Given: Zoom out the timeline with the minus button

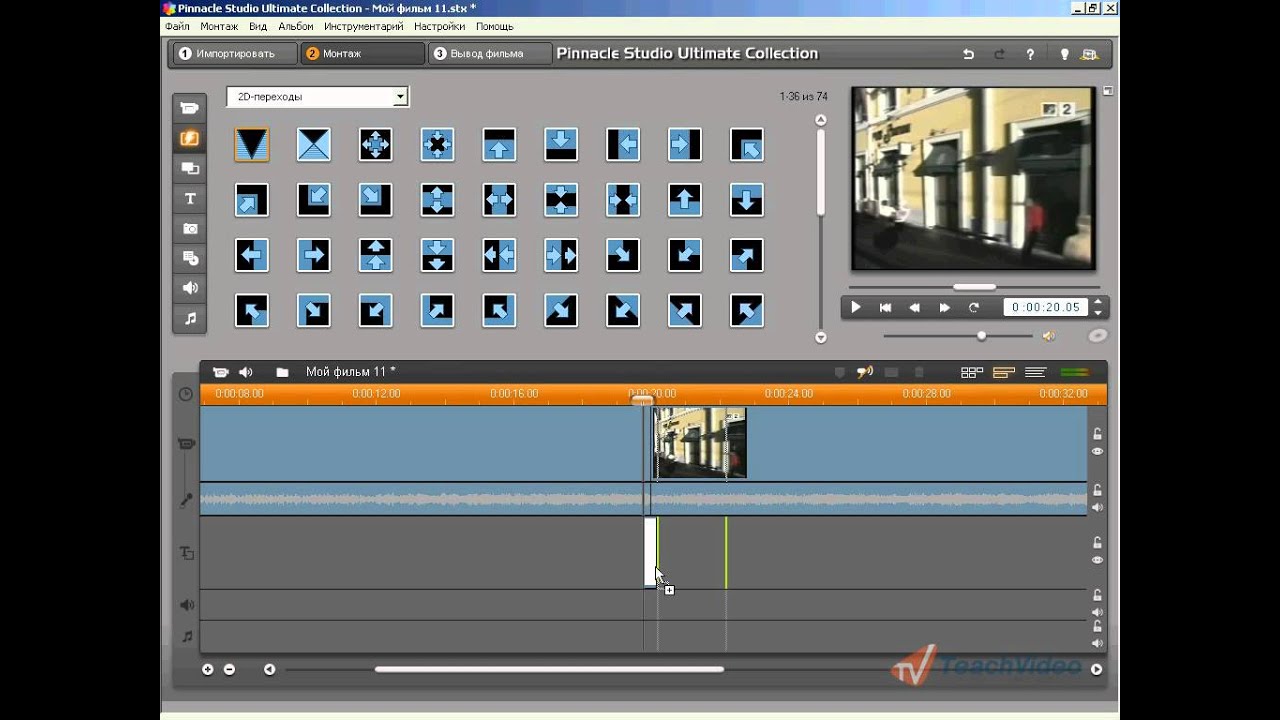Looking at the screenshot, I should (x=229, y=670).
